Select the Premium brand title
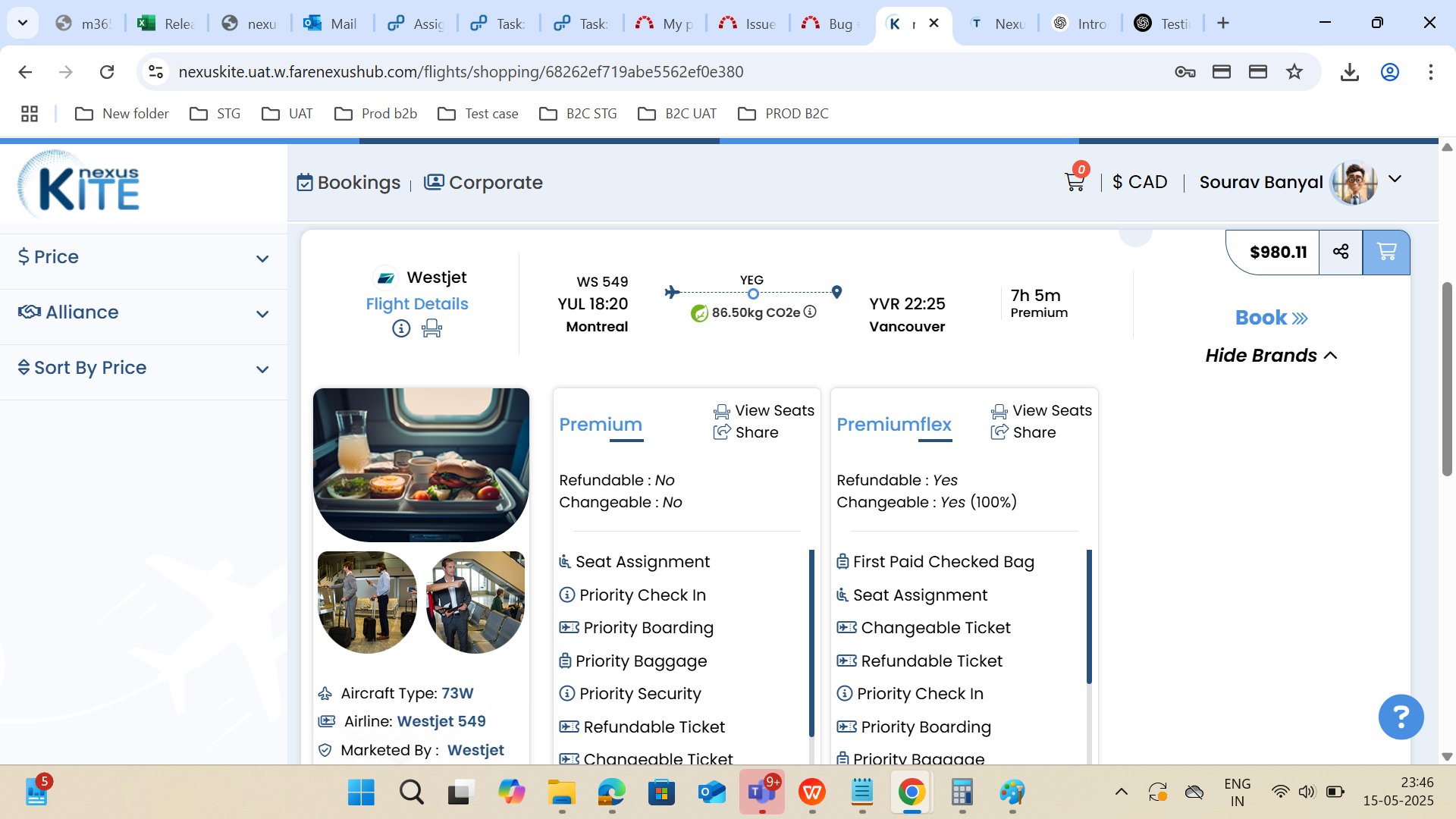This screenshot has height=819, width=1456. point(601,425)
